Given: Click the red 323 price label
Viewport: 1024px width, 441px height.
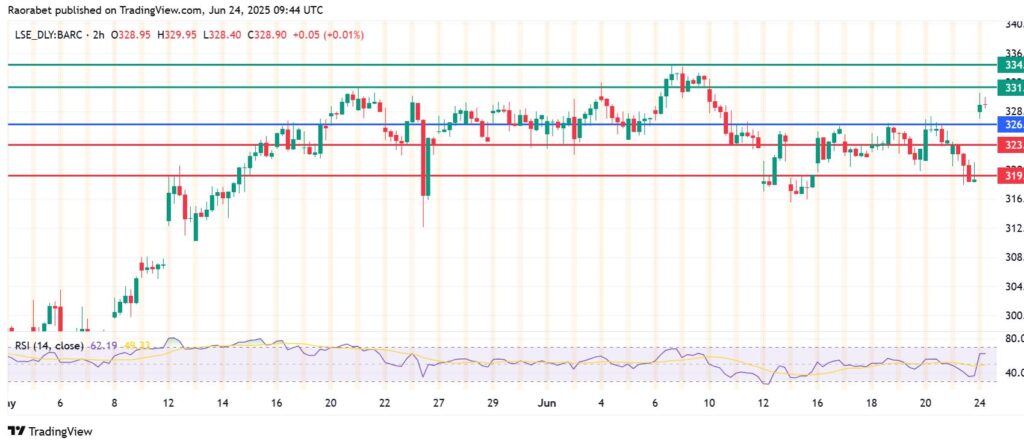Looking at the screenshot, I should pos(1010,145).
